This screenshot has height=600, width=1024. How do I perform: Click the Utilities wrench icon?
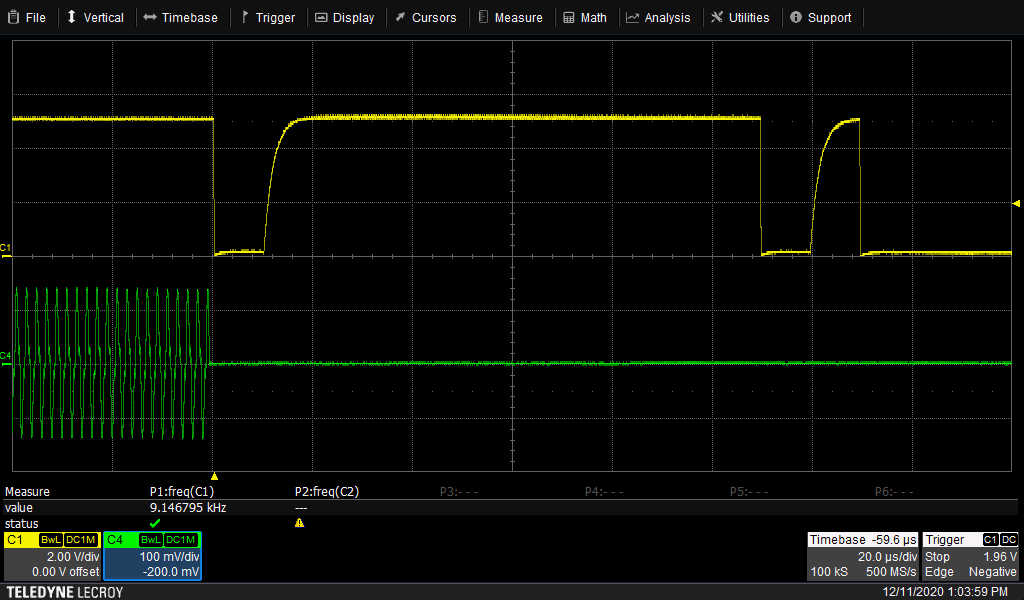(717, 17)
